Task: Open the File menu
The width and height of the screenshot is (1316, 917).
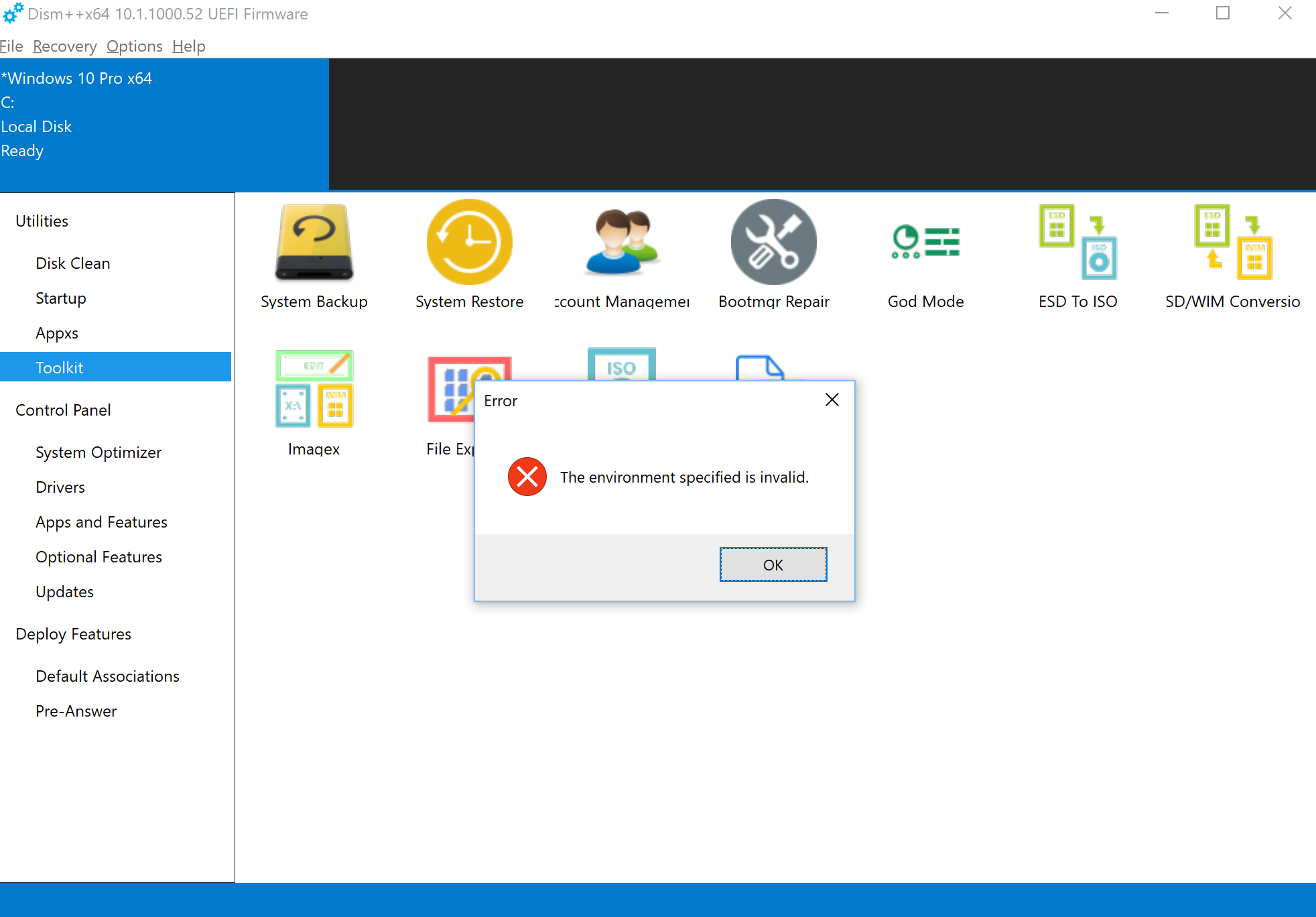Action: pyautogui.click(x=11, y=46)
